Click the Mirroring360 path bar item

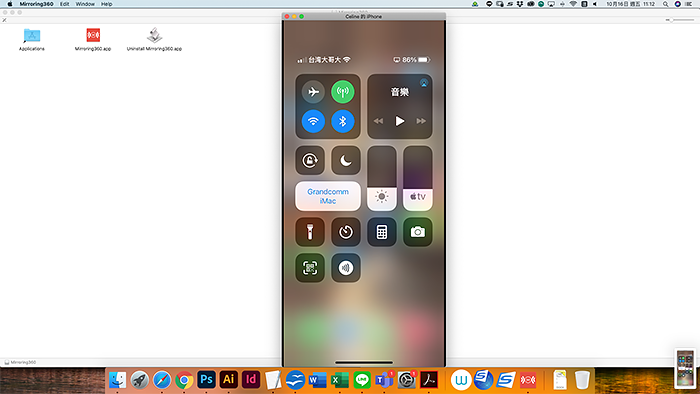(x=20, y=362)
